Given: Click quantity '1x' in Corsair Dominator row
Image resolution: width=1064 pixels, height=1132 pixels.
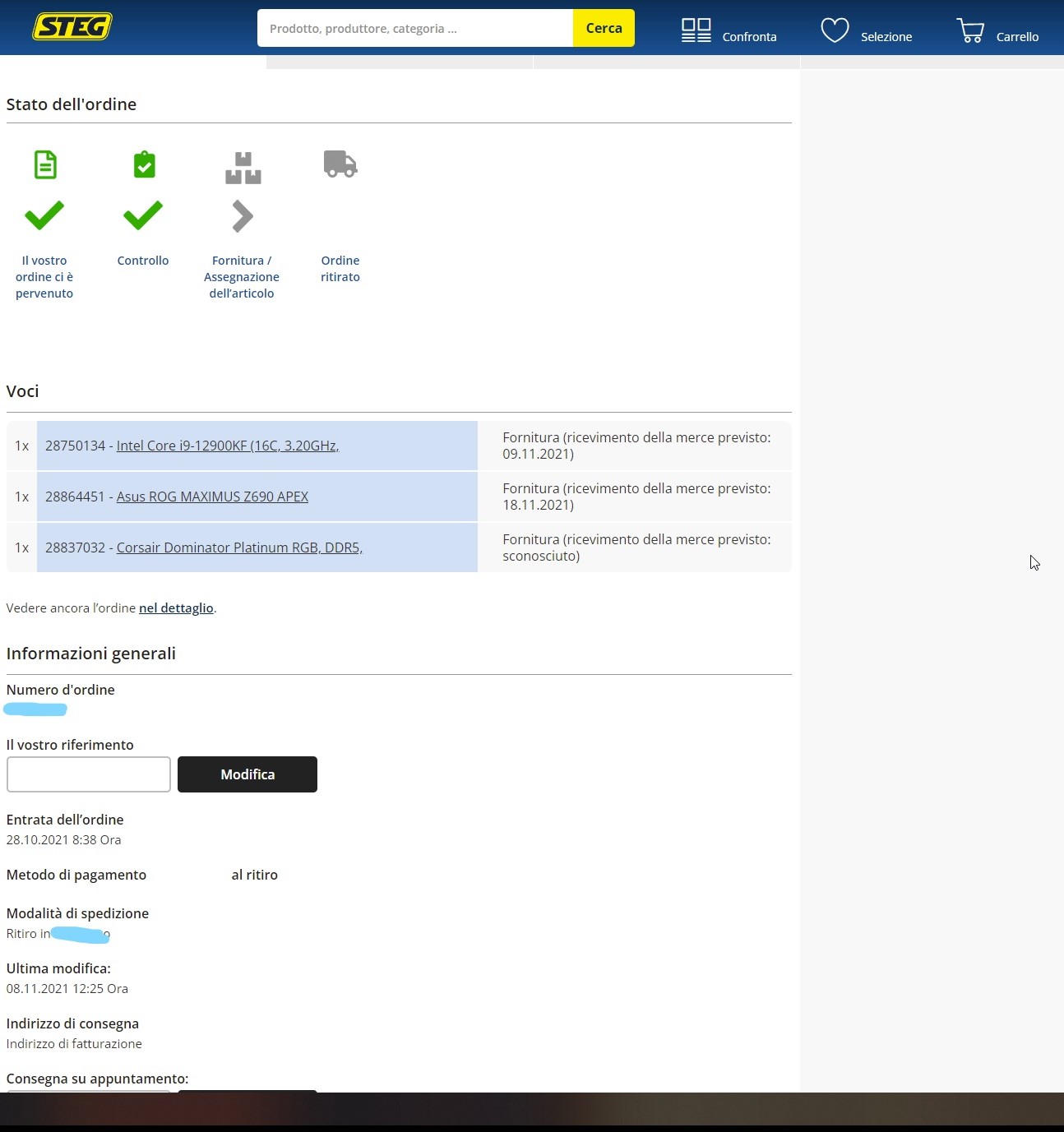Looking at the screenshot, I should (x=21, y=548).
